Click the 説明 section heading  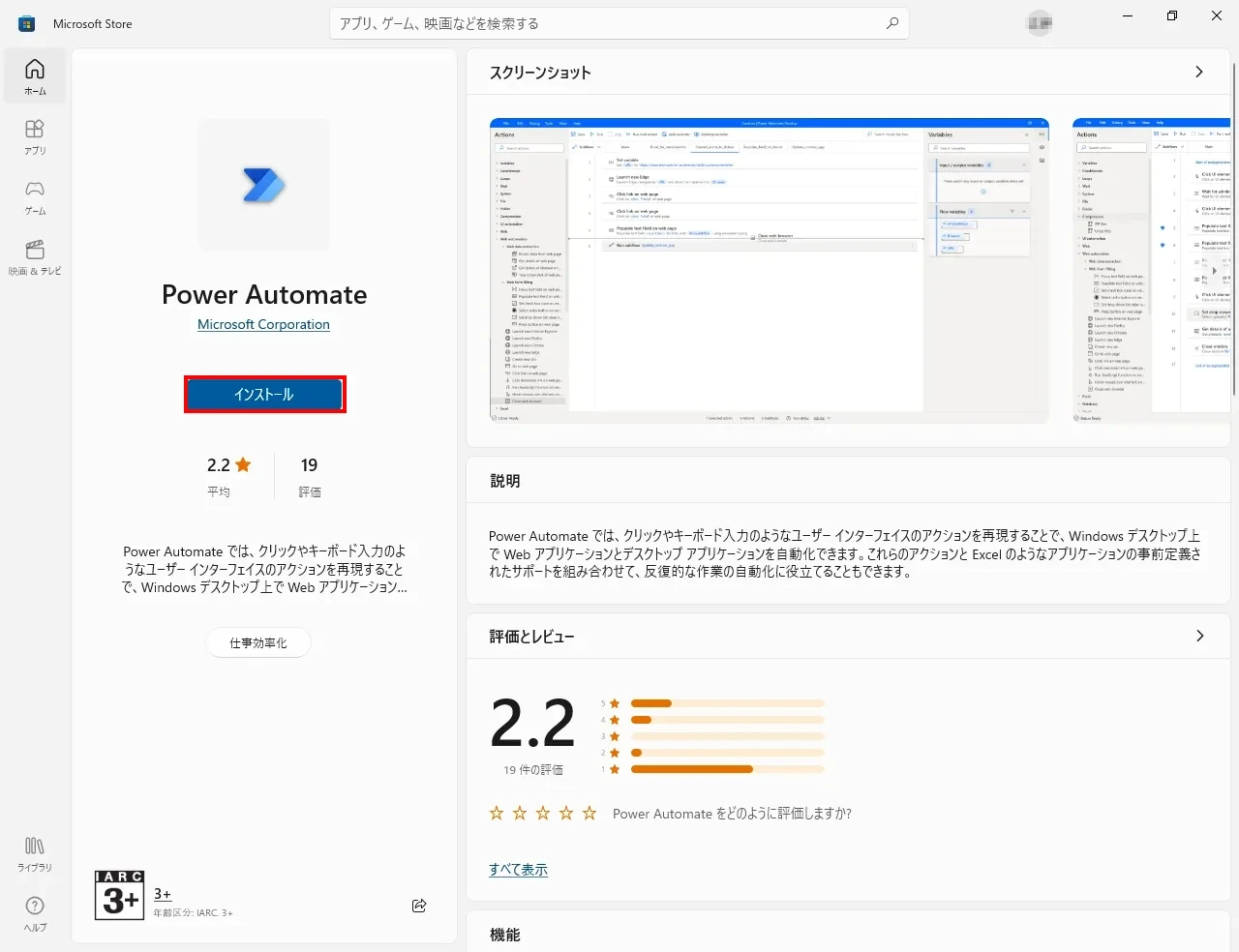click(505, 481)
